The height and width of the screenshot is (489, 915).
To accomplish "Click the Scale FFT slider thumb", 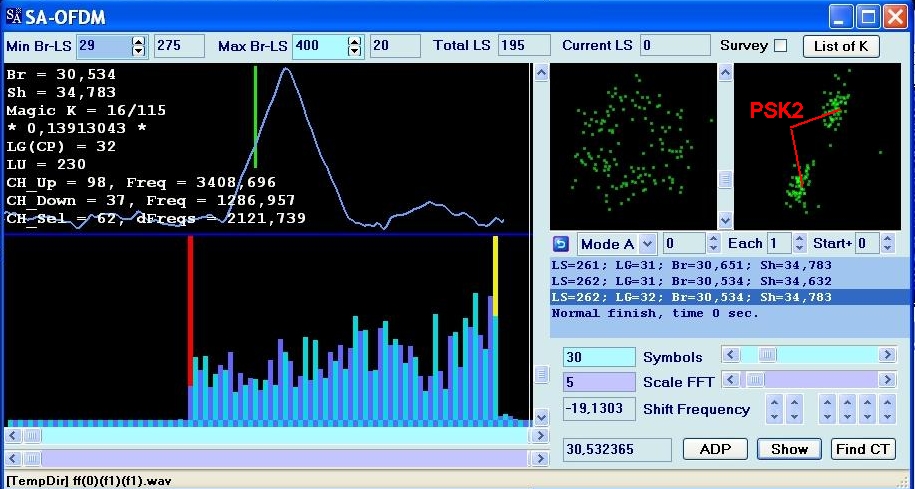I will pyautogui.click(x=756, y=380).
